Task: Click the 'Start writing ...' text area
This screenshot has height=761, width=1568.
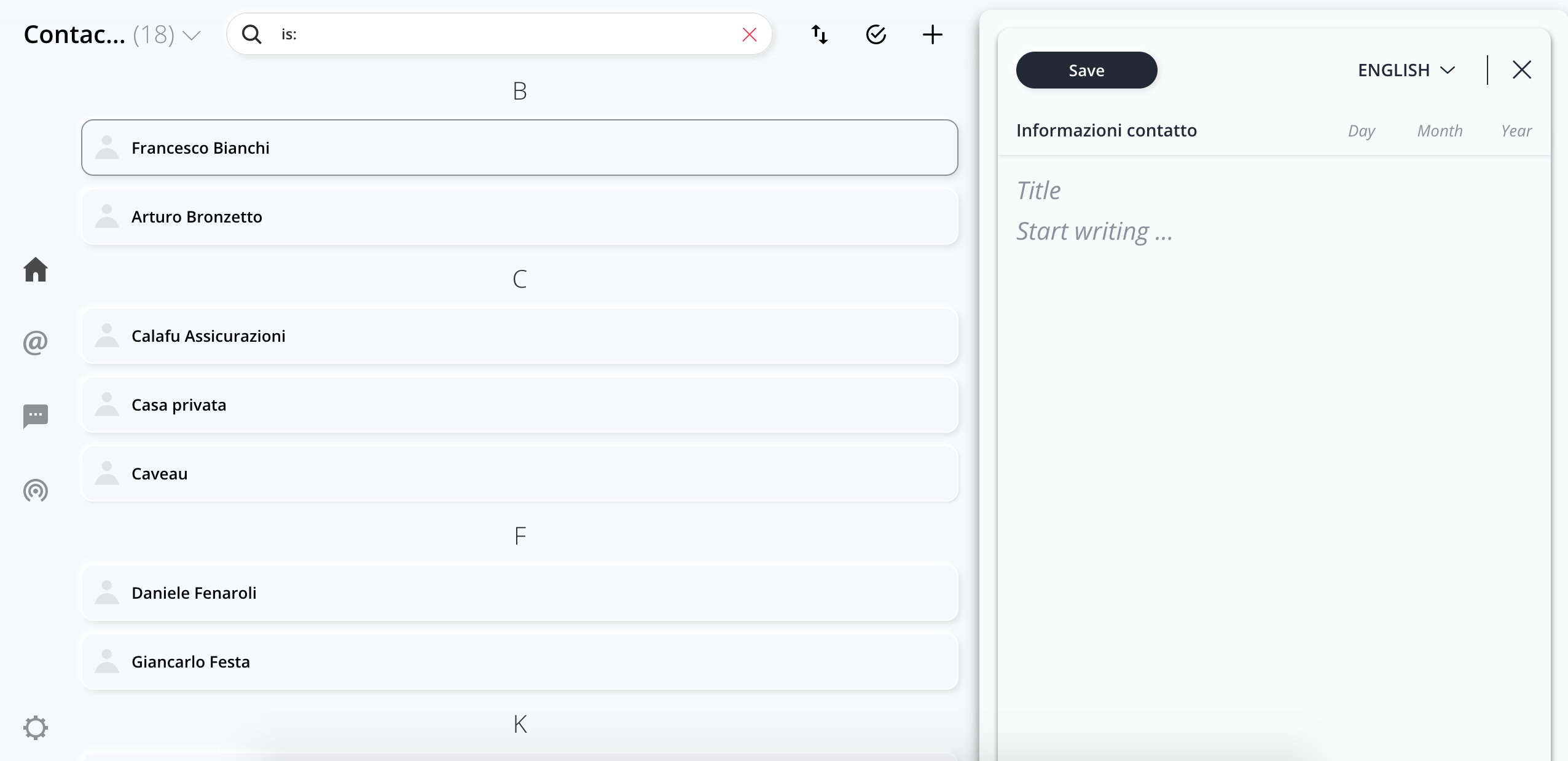Action: click(1094, 232)
